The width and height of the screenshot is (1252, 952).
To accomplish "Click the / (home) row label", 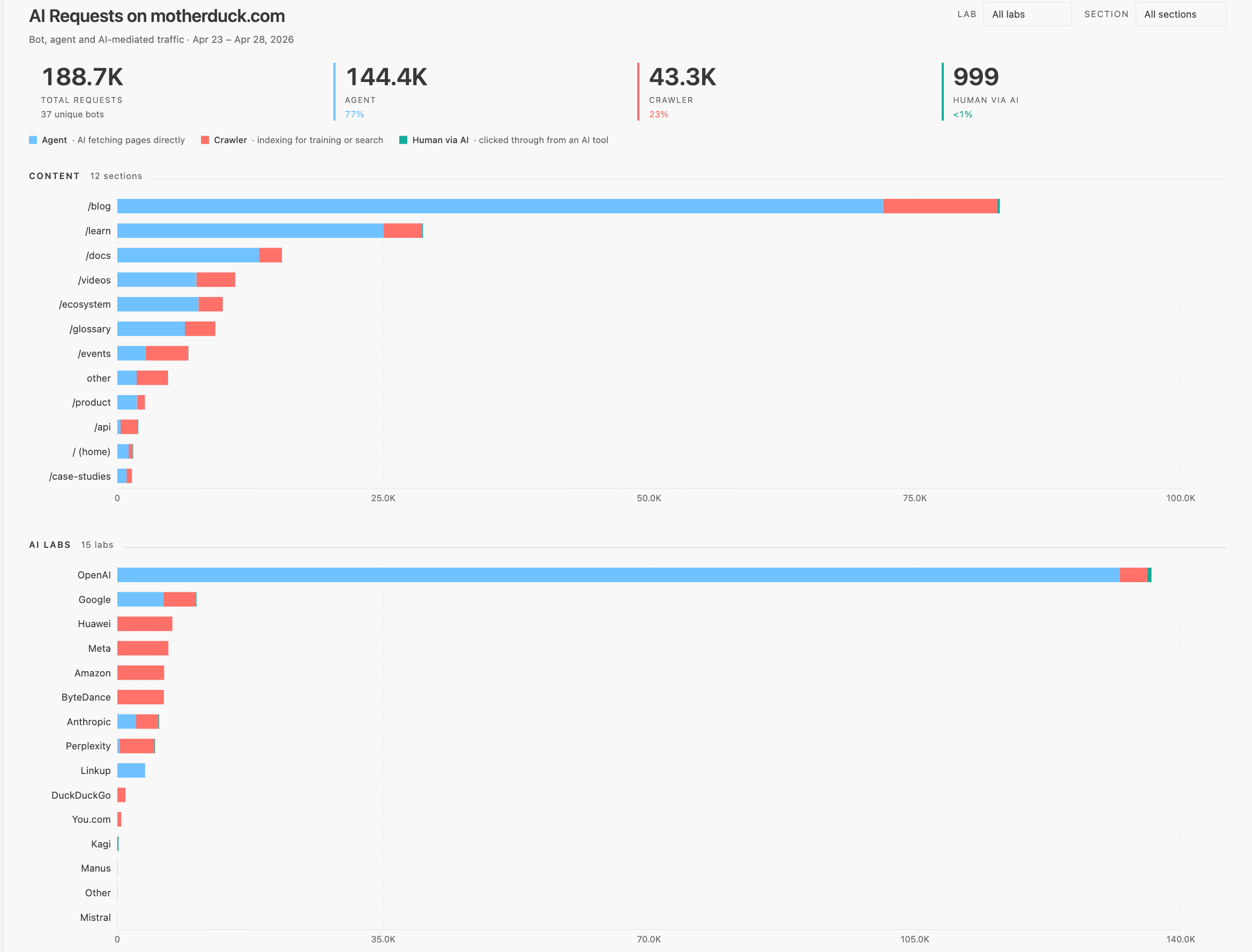I will click(x=91, y=452).
